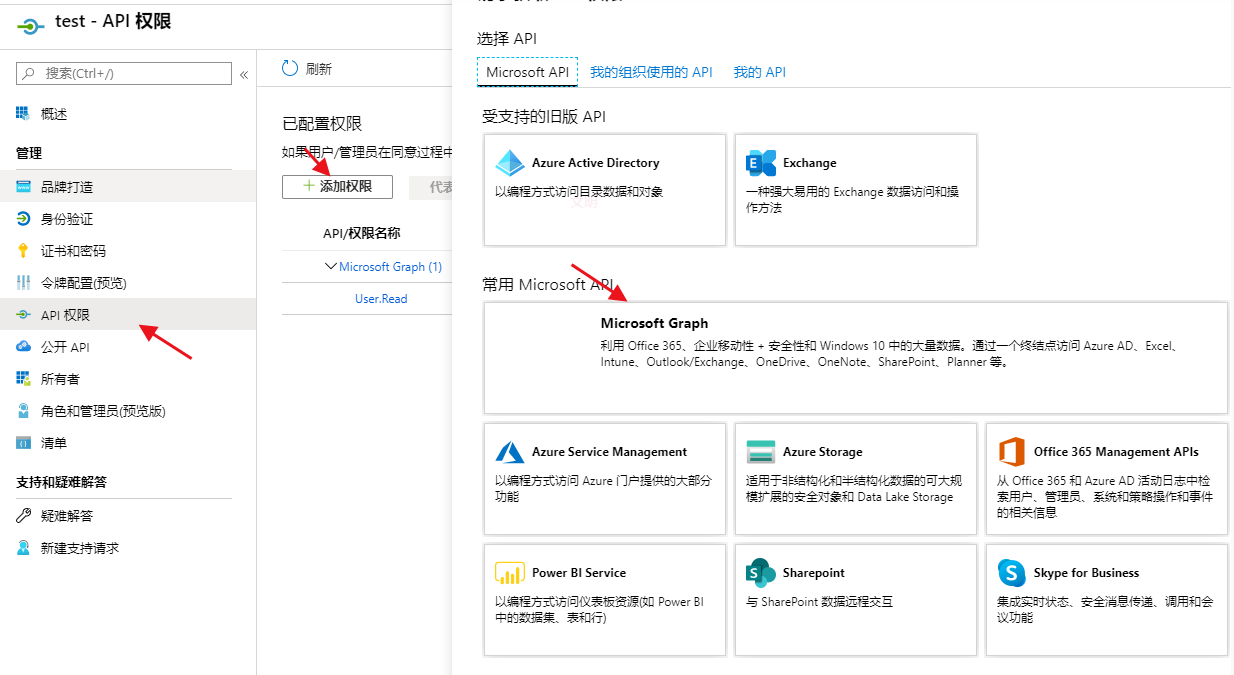The width and height of the screenshot is (1234, 675).
Task: Open 疑难解答 in support section
Action: [x=128, y=516]
